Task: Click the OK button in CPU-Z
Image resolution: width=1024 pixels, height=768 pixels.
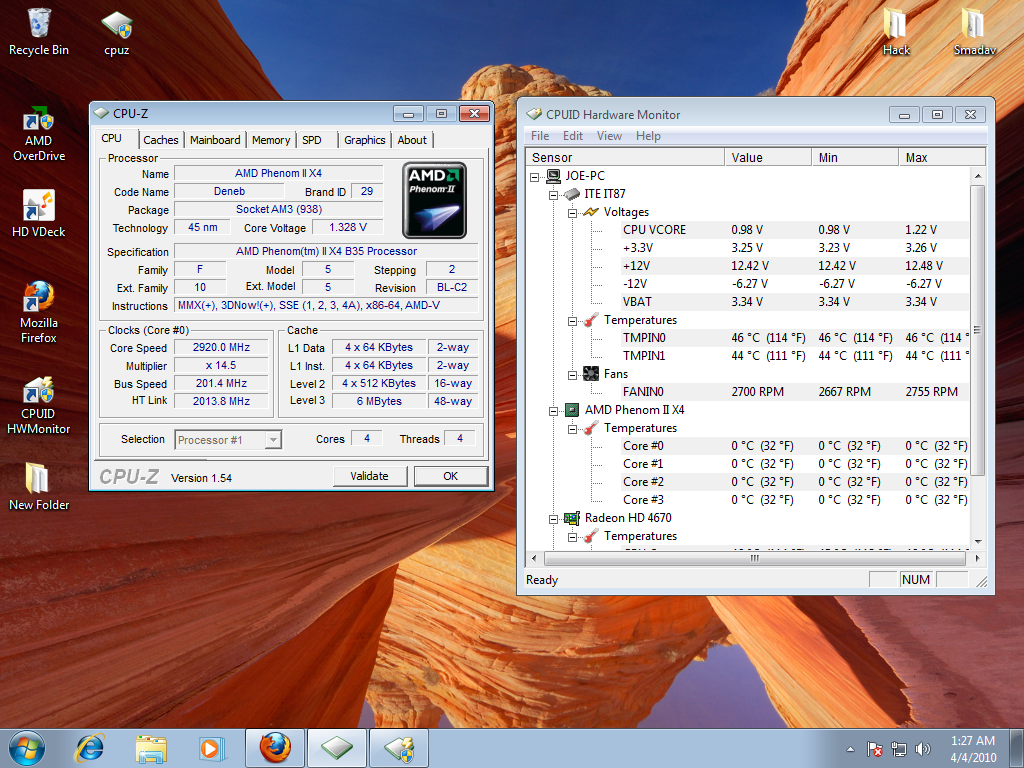Action: click(x=450, y=476)
